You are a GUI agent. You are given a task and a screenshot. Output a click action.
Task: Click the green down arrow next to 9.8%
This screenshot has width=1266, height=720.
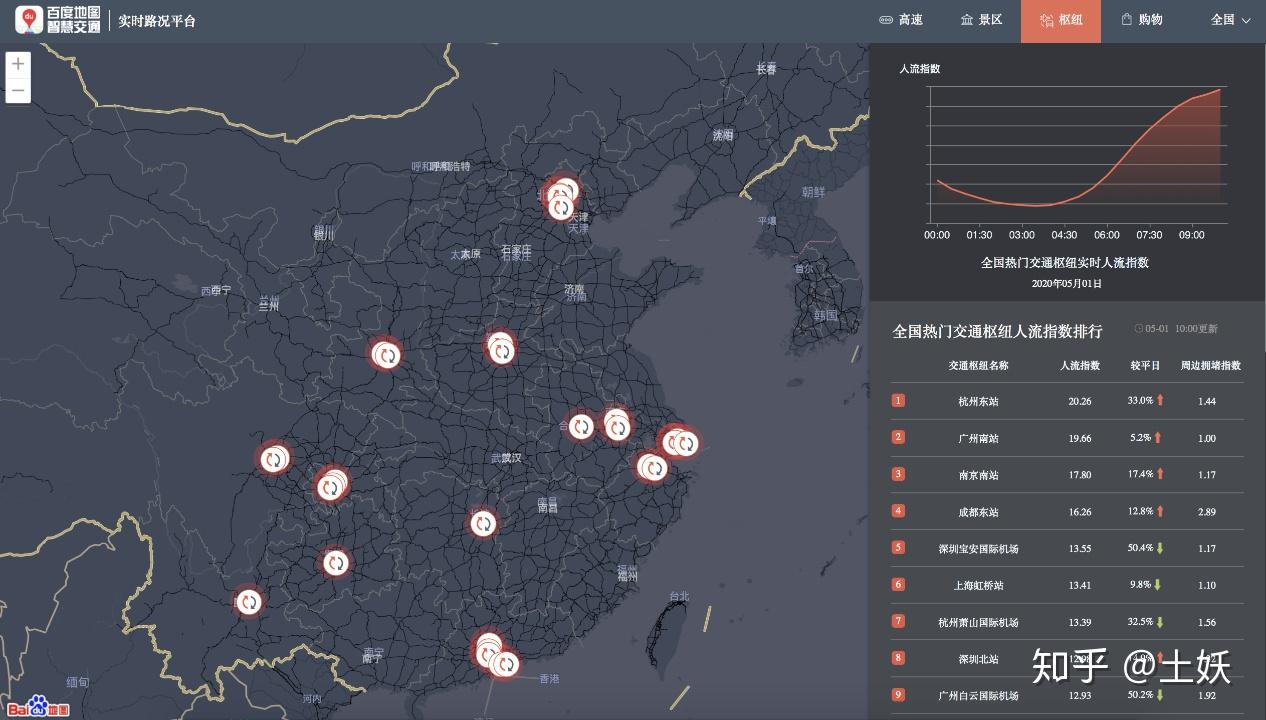[x=1158, y=585]
